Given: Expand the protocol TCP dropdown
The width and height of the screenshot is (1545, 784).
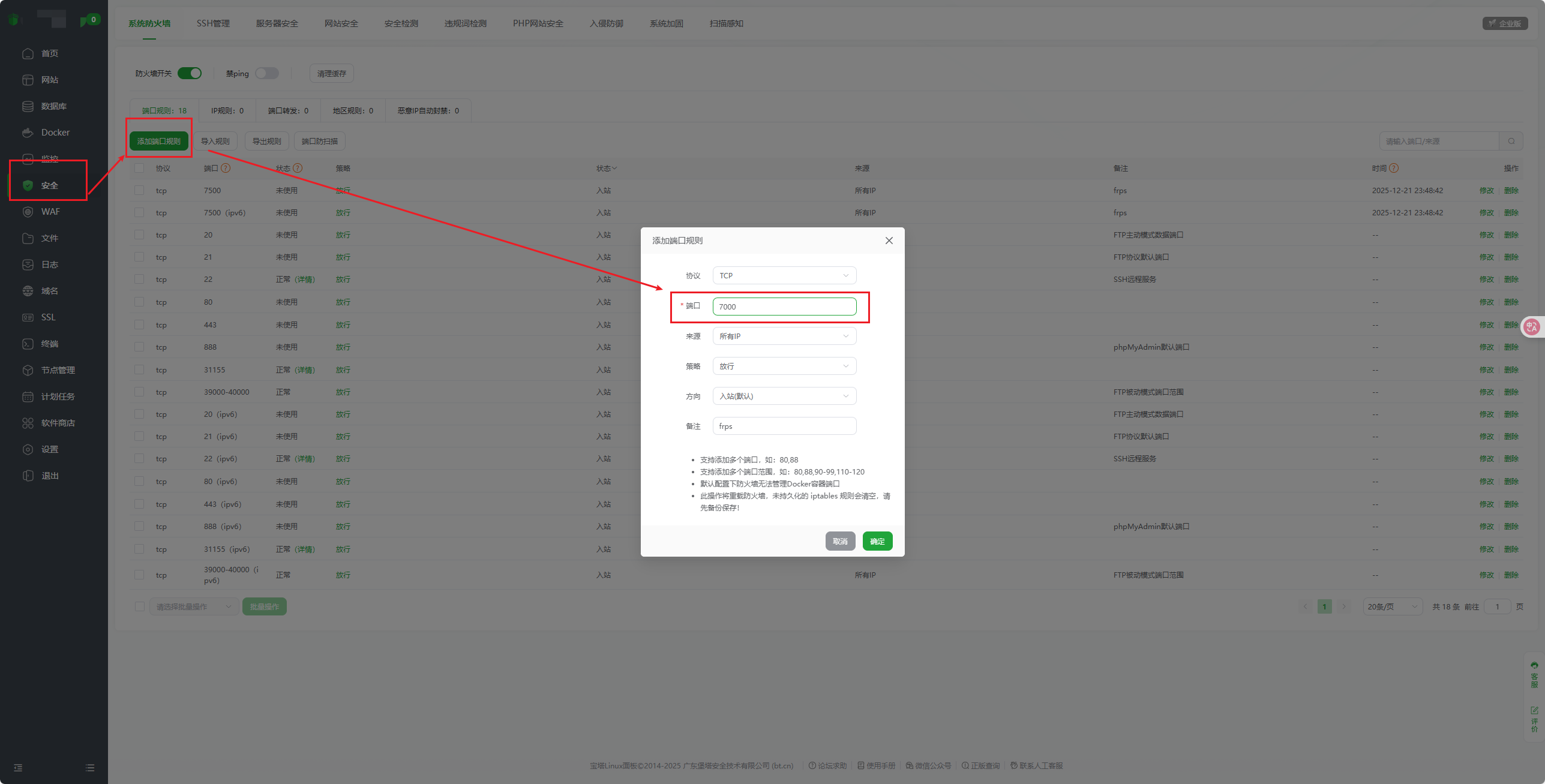Looking at the screenshot, I should tap(784, 276).
